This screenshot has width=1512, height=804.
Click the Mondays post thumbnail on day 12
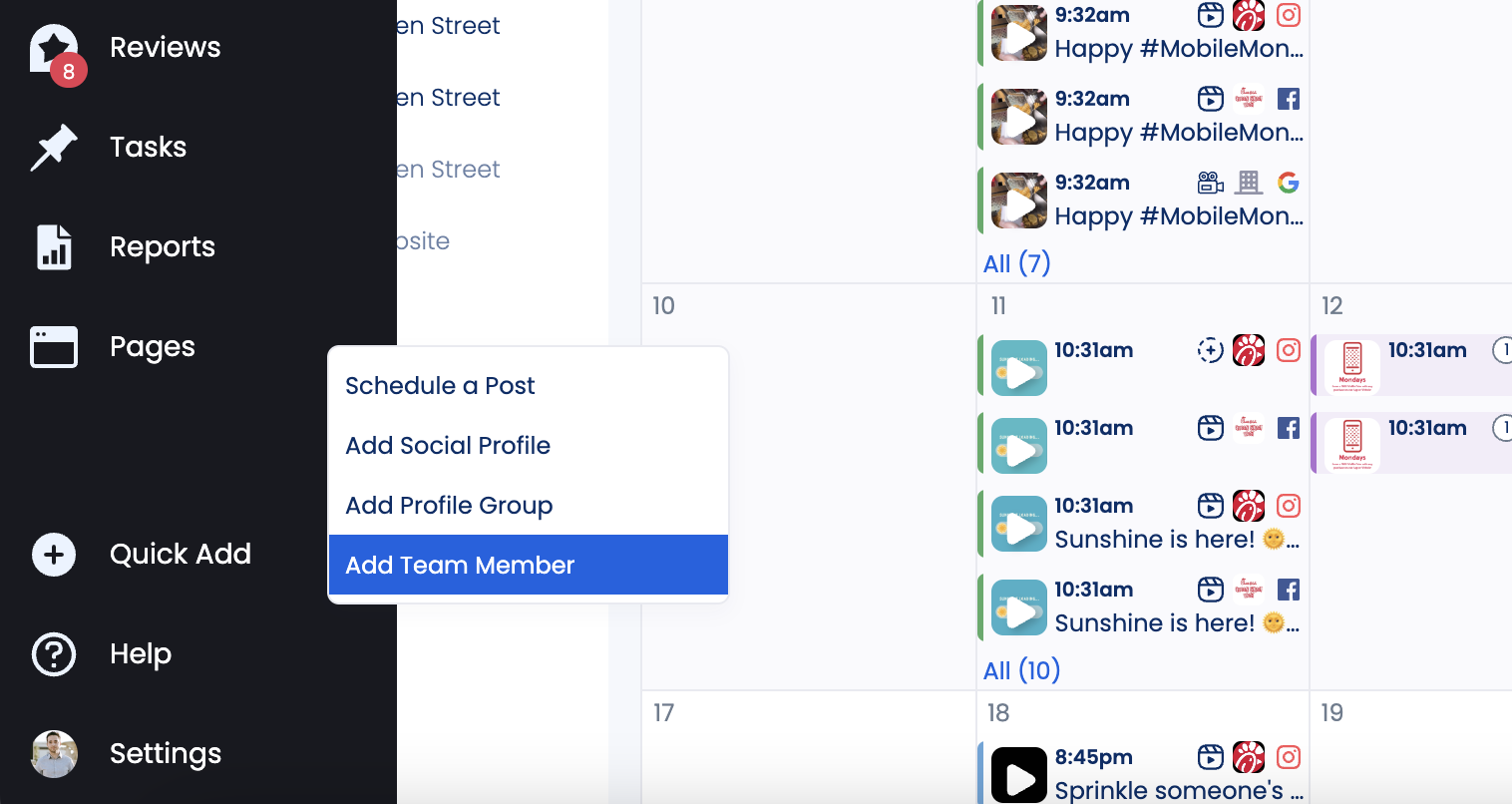click(x=1352, y=367)
